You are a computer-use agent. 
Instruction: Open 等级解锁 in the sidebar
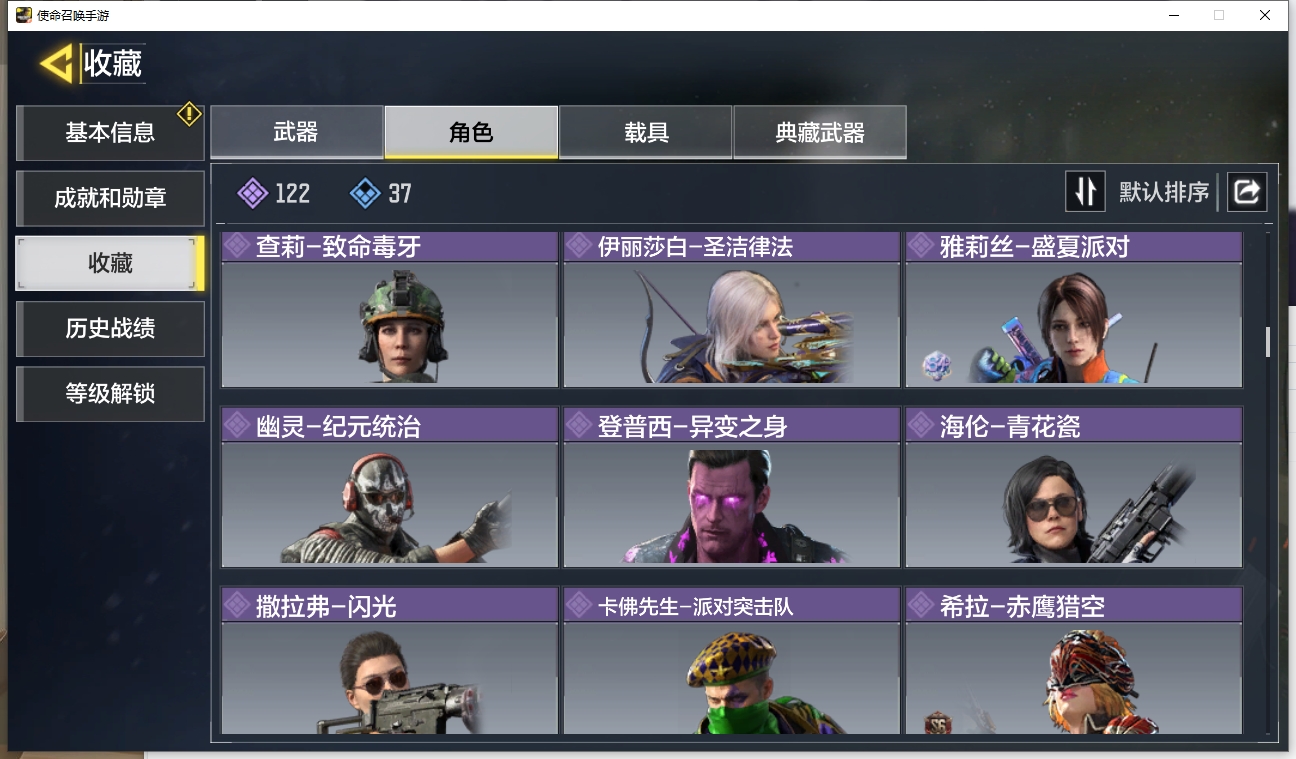[x=110, y=393]
